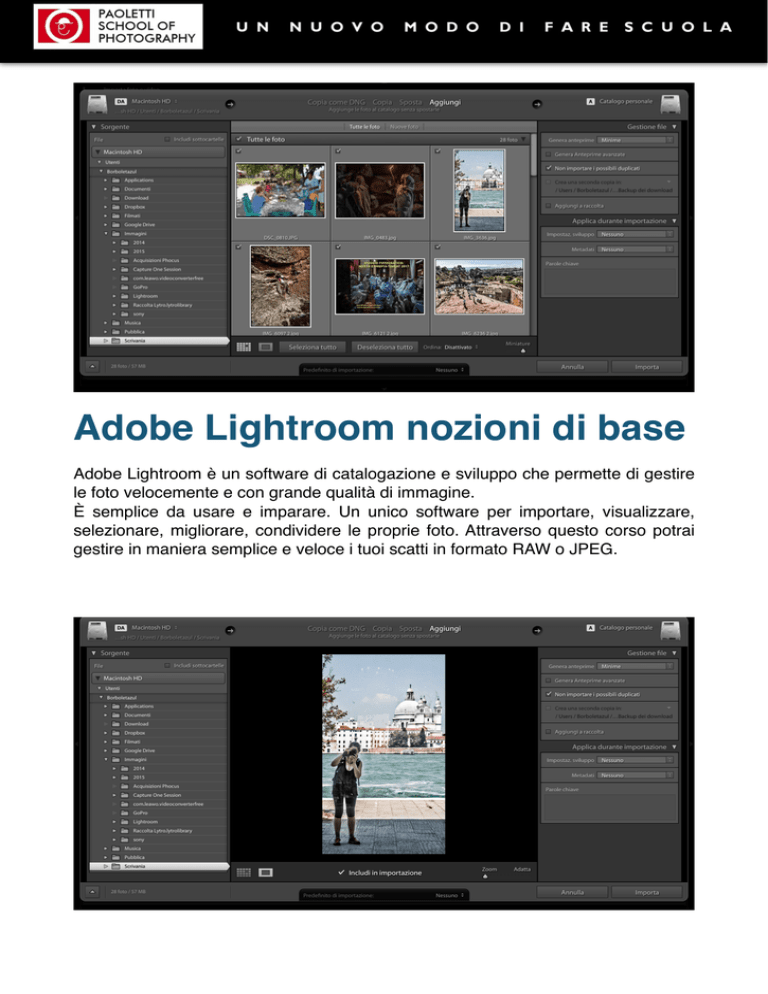Uncheck the IMG_0483.jpg thumbnail checkbox
The image size is (768, 994).
pyautogui.click(x=339, y=152)
